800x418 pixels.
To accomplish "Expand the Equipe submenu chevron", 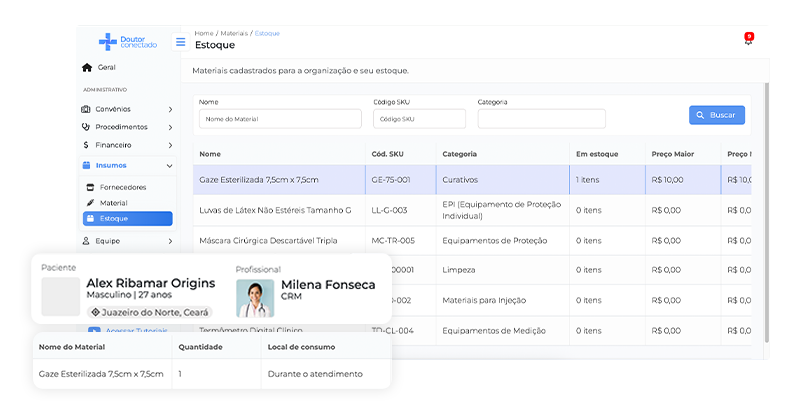I will [x=170, y=241].
